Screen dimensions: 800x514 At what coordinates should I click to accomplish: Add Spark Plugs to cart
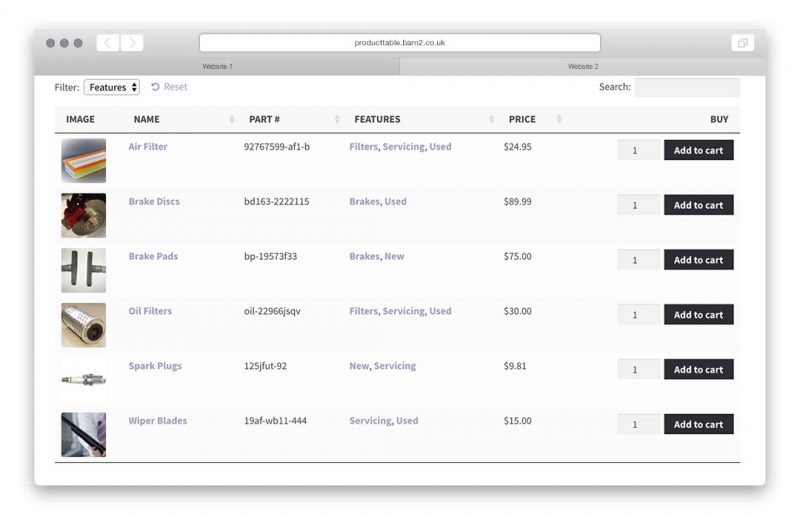click(698, 370)
